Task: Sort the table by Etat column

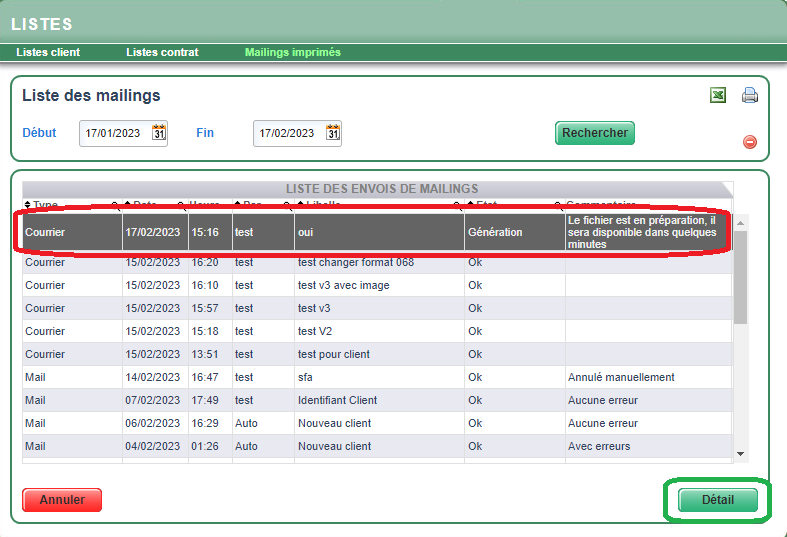Action: (x=487, y=205)
